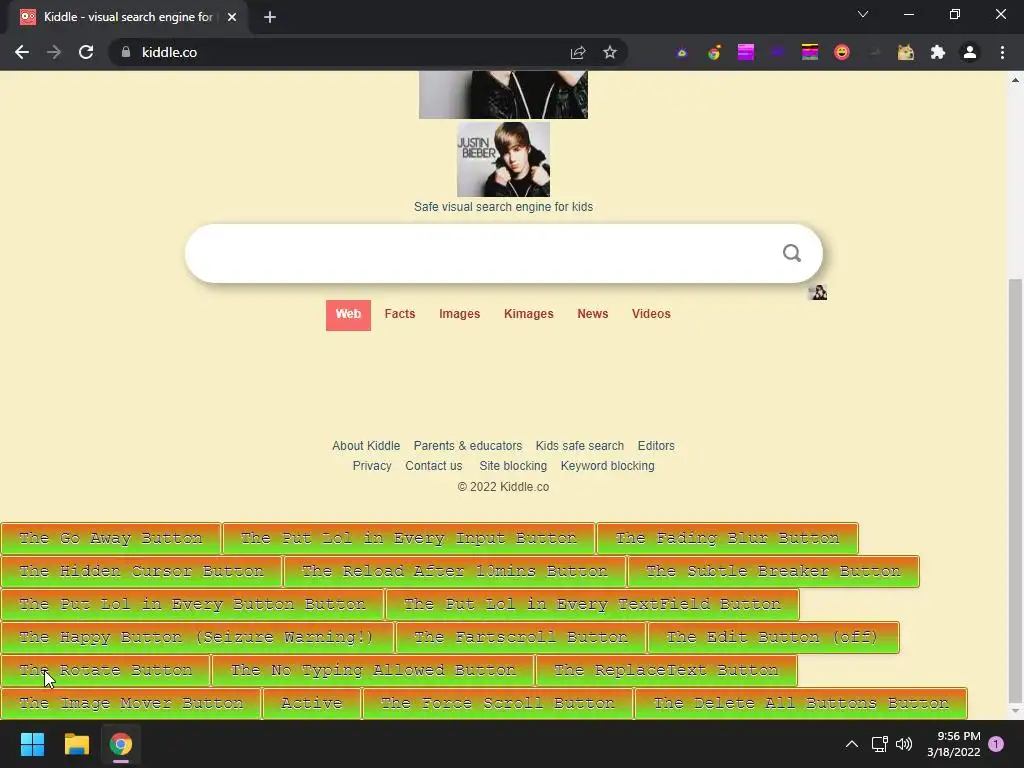Click The Put Lol in Every Button Button
This screenshot has height=768, width=1024.
pos(193,605)
